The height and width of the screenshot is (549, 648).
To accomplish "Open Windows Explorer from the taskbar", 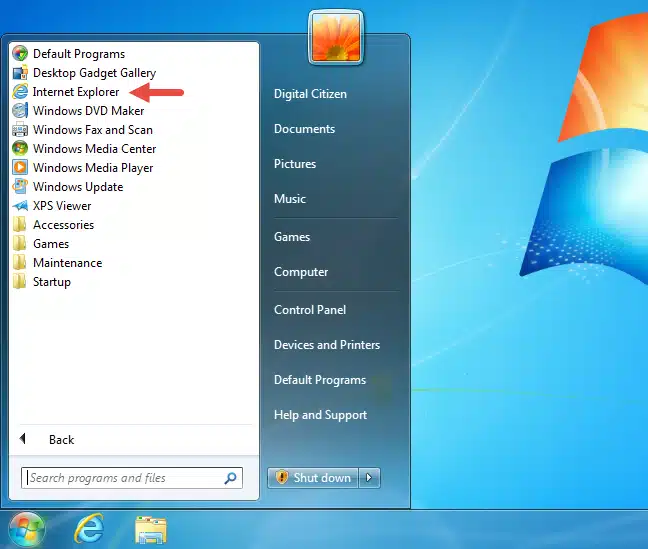I will pos(150,529).
